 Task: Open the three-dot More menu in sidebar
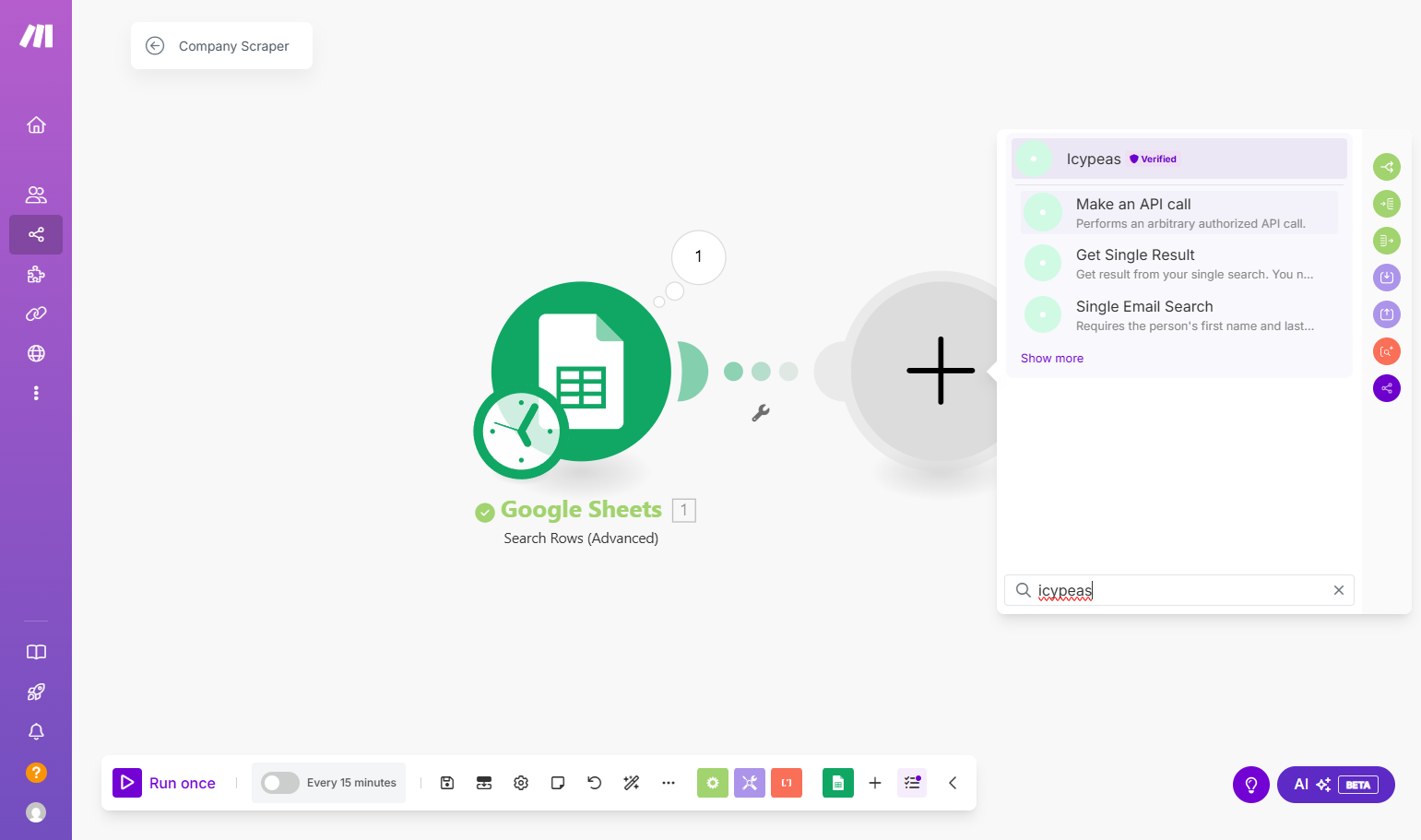tap(36, 393)
